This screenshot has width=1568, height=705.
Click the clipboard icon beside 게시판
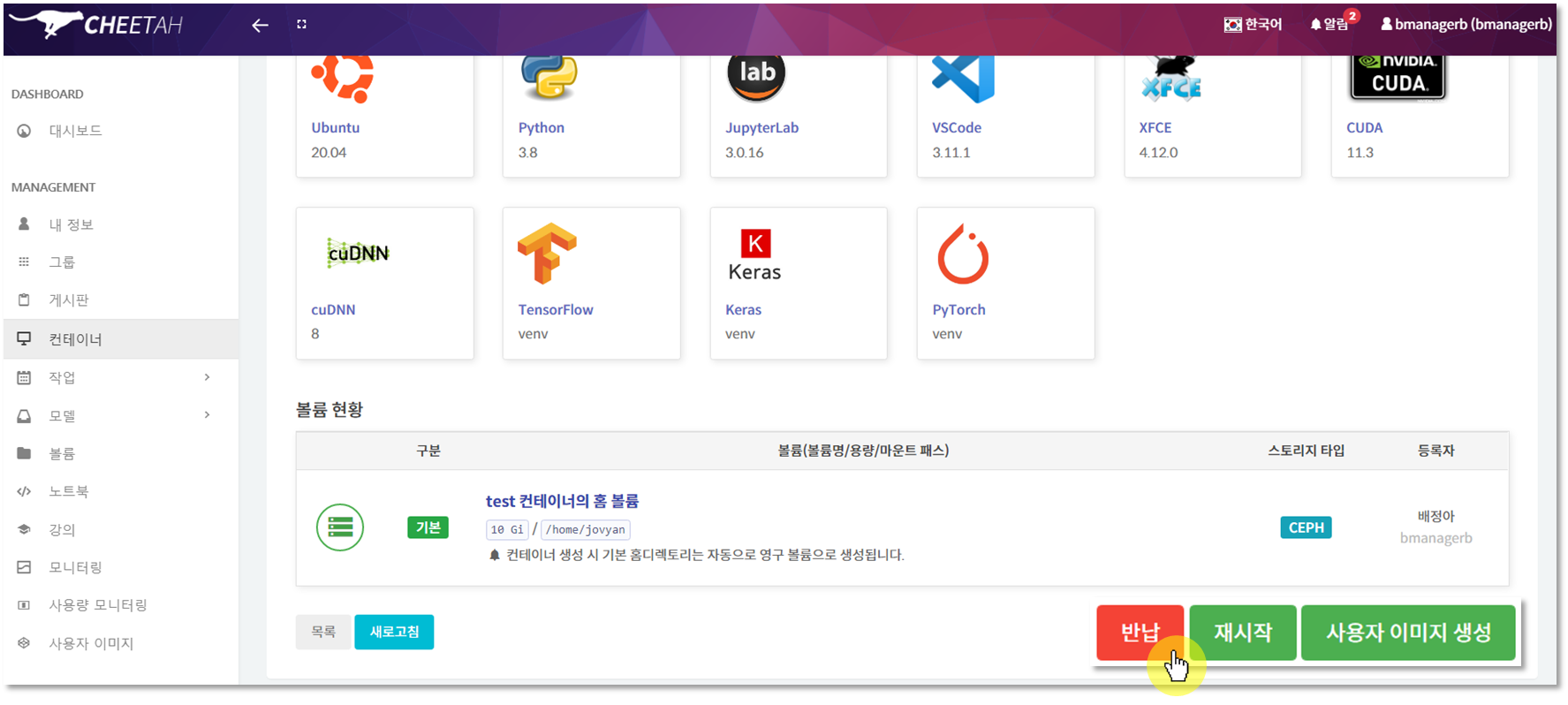(24, 299)
